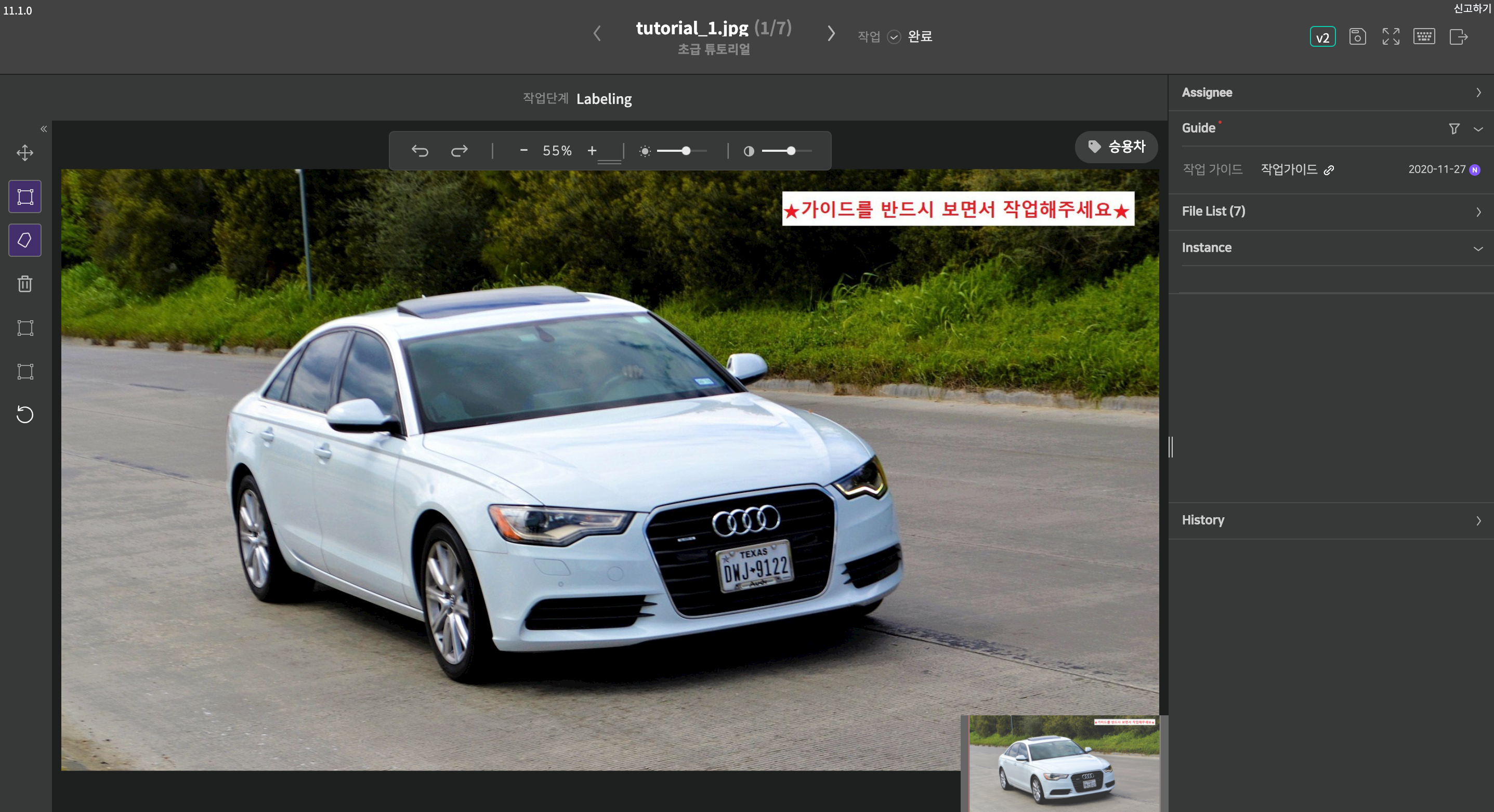Click the 2020-11-27 guide date
This screenshot has height=812, width=1494.
click(1437, 169)
